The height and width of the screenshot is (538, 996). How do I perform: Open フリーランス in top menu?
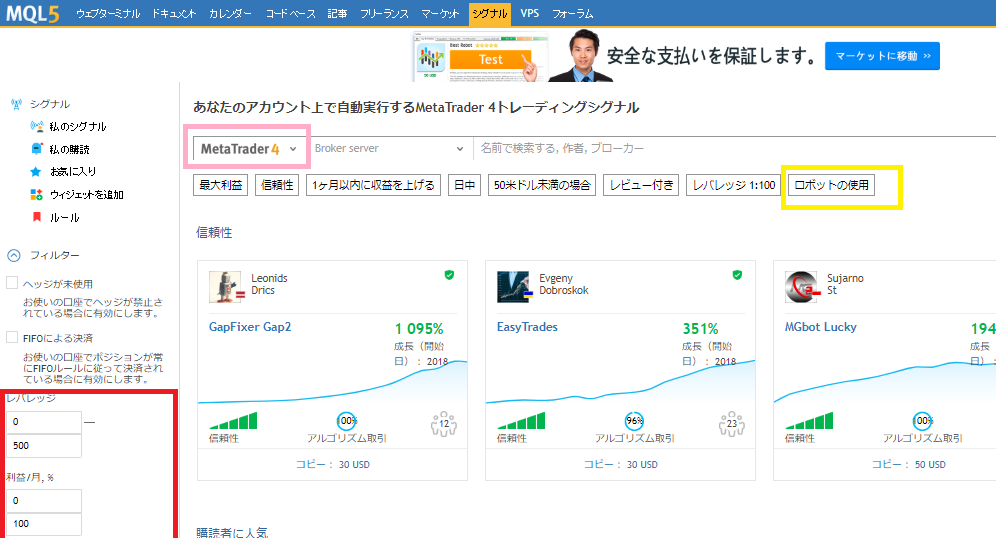(x=384, y=13)
